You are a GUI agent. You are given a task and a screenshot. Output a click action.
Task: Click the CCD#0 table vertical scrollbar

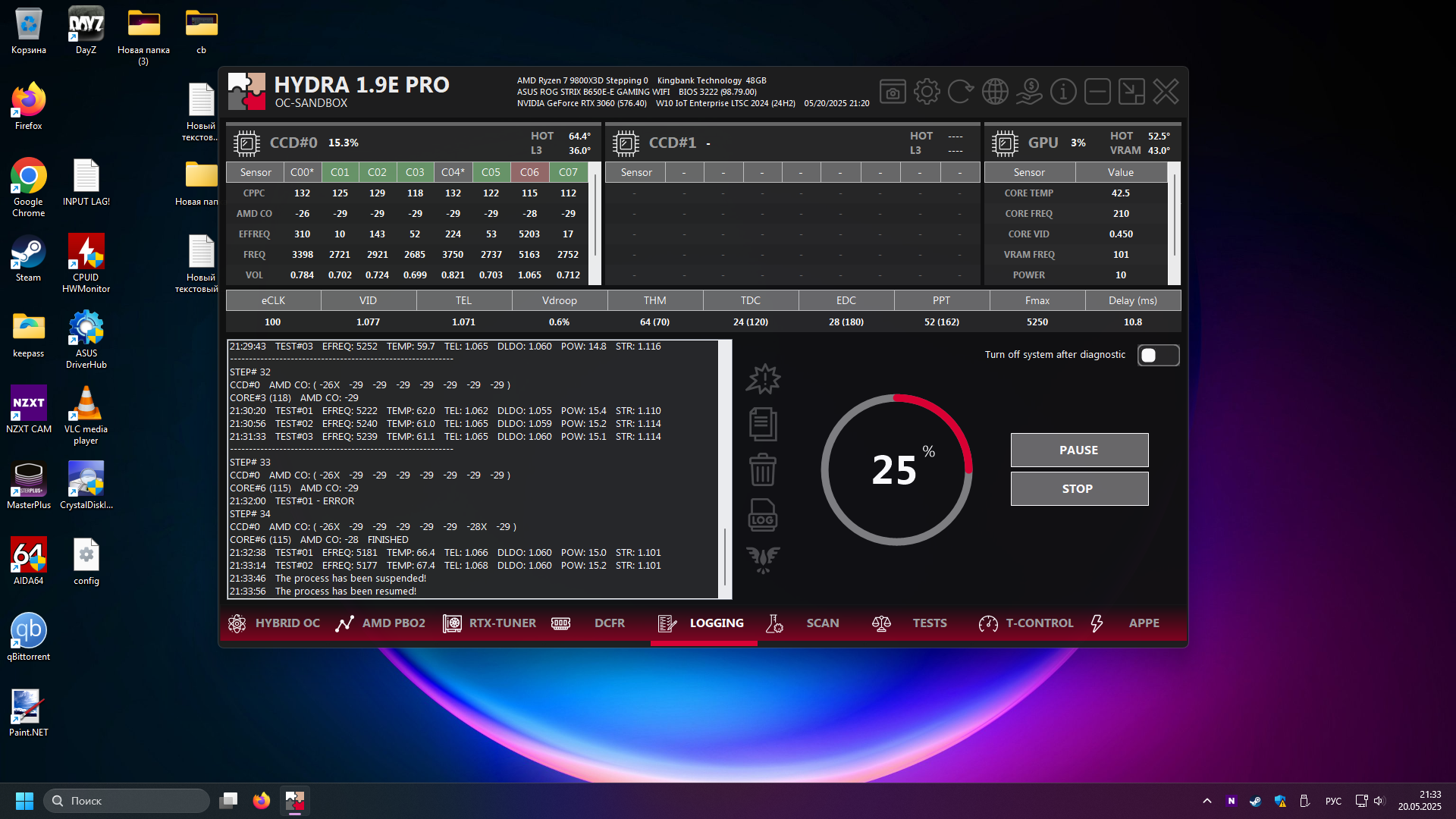(x=595, y=223)
